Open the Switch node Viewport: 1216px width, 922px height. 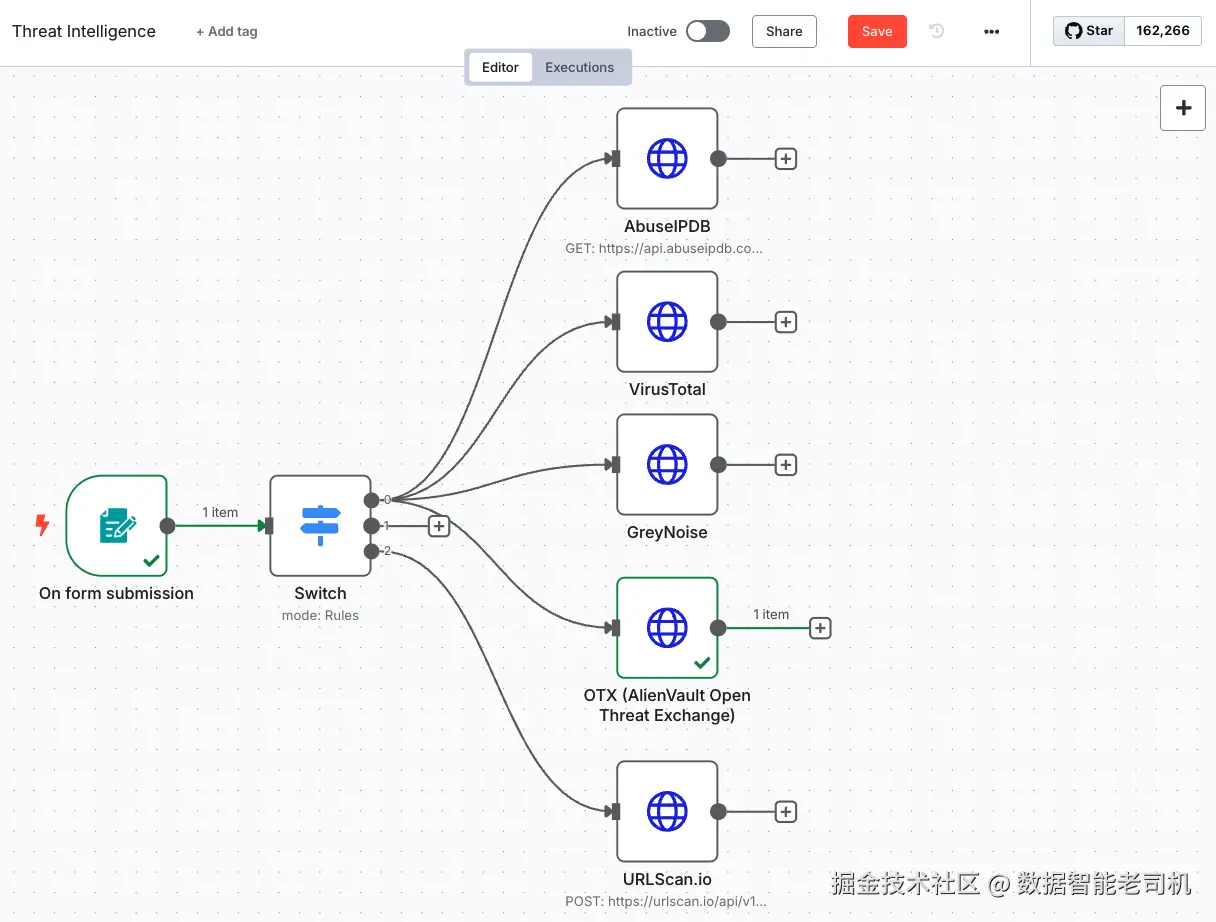pos(320,525)
